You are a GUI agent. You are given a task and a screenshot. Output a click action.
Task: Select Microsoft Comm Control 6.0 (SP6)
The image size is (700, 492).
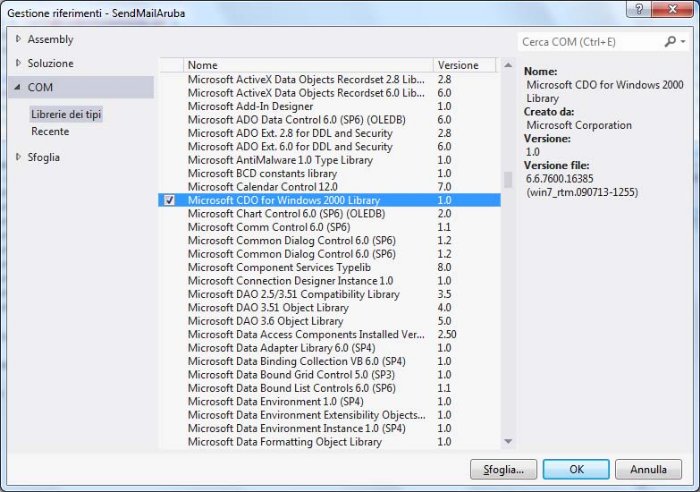click(329, 227)
